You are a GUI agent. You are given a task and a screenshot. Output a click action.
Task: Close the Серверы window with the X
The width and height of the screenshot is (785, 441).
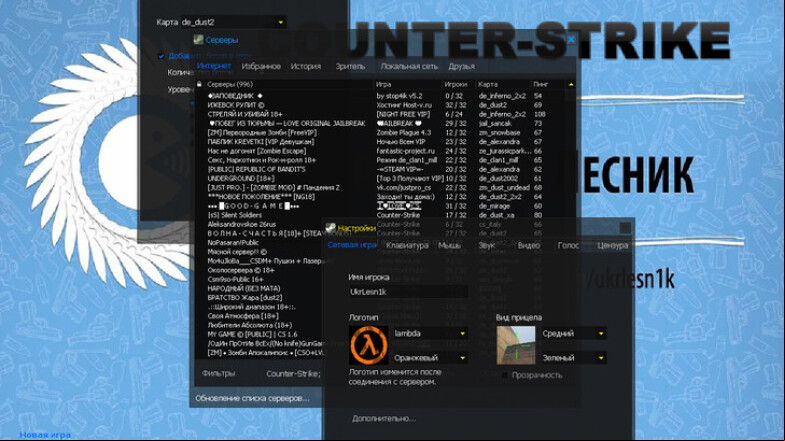click(571, 39)
